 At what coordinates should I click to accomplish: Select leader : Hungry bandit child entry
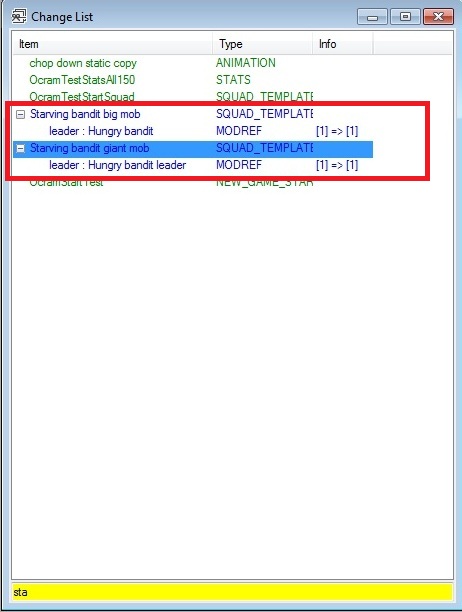point(101,131)
